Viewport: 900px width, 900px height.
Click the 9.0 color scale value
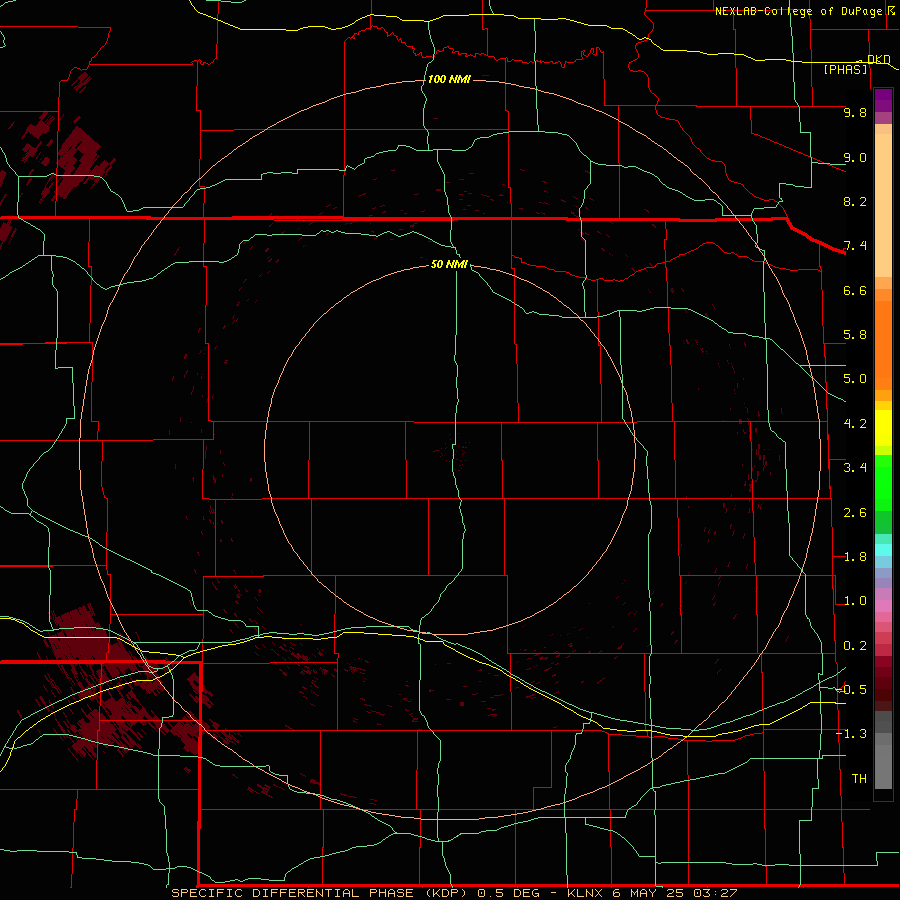[855, 157]
